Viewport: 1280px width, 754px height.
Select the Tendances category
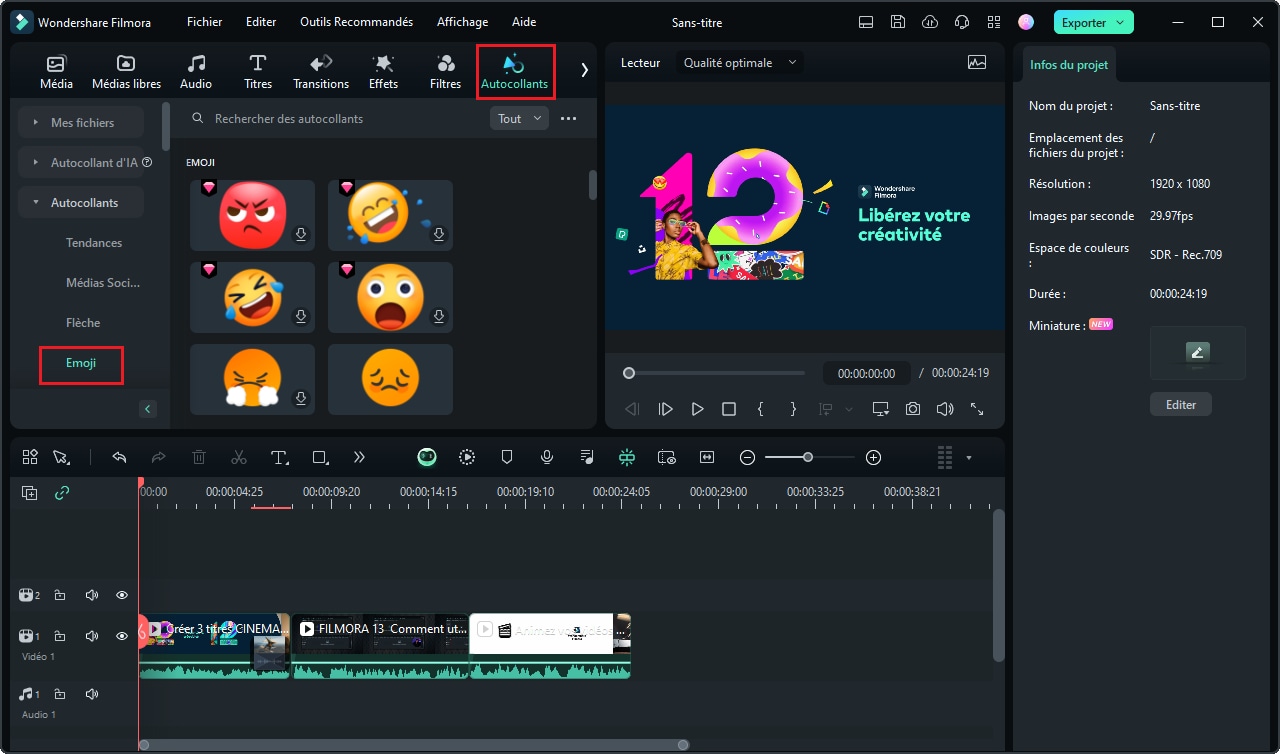click(94, 242)
